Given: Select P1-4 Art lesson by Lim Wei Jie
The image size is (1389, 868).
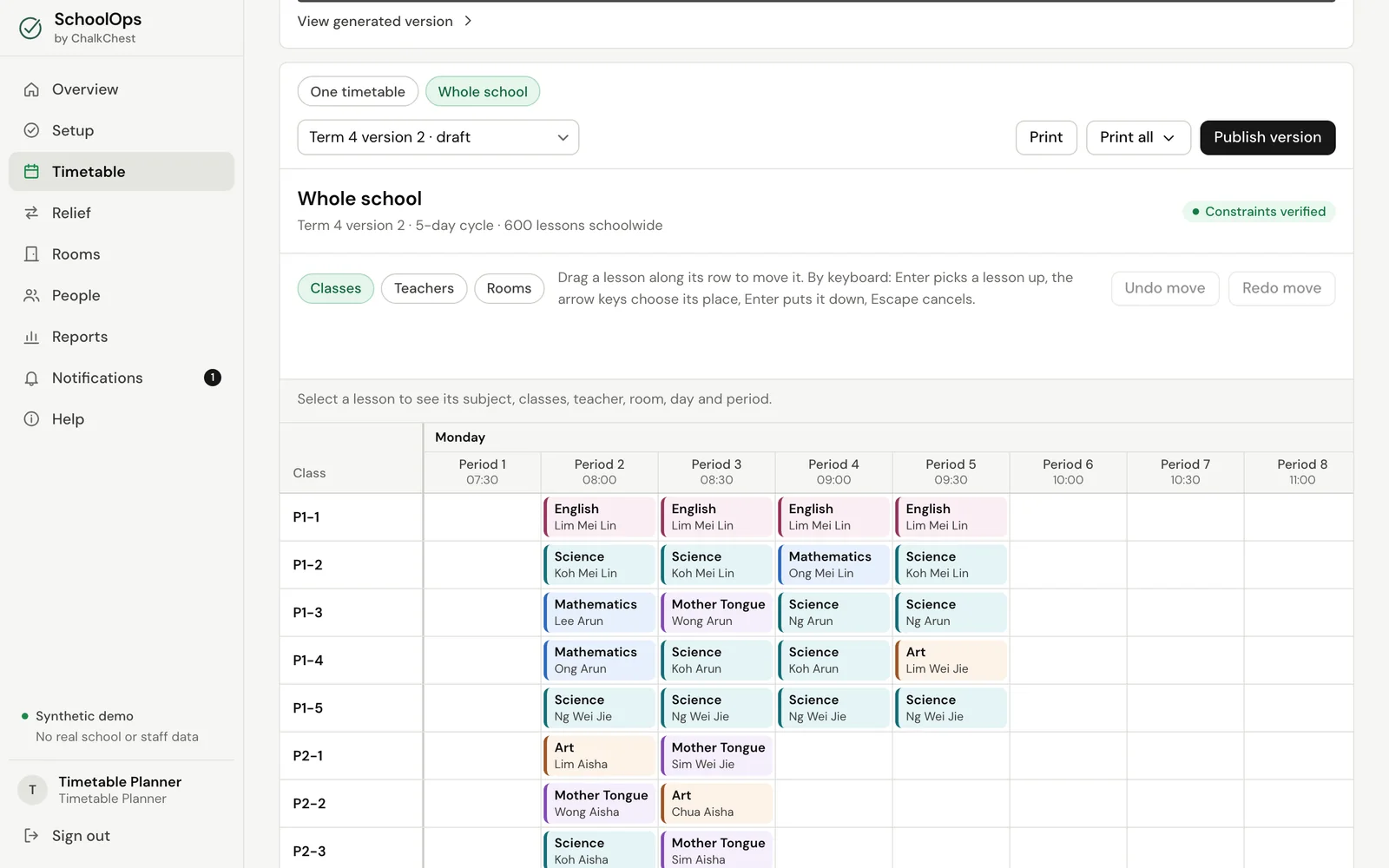Looking at the screenshot, I should (951, 661).
